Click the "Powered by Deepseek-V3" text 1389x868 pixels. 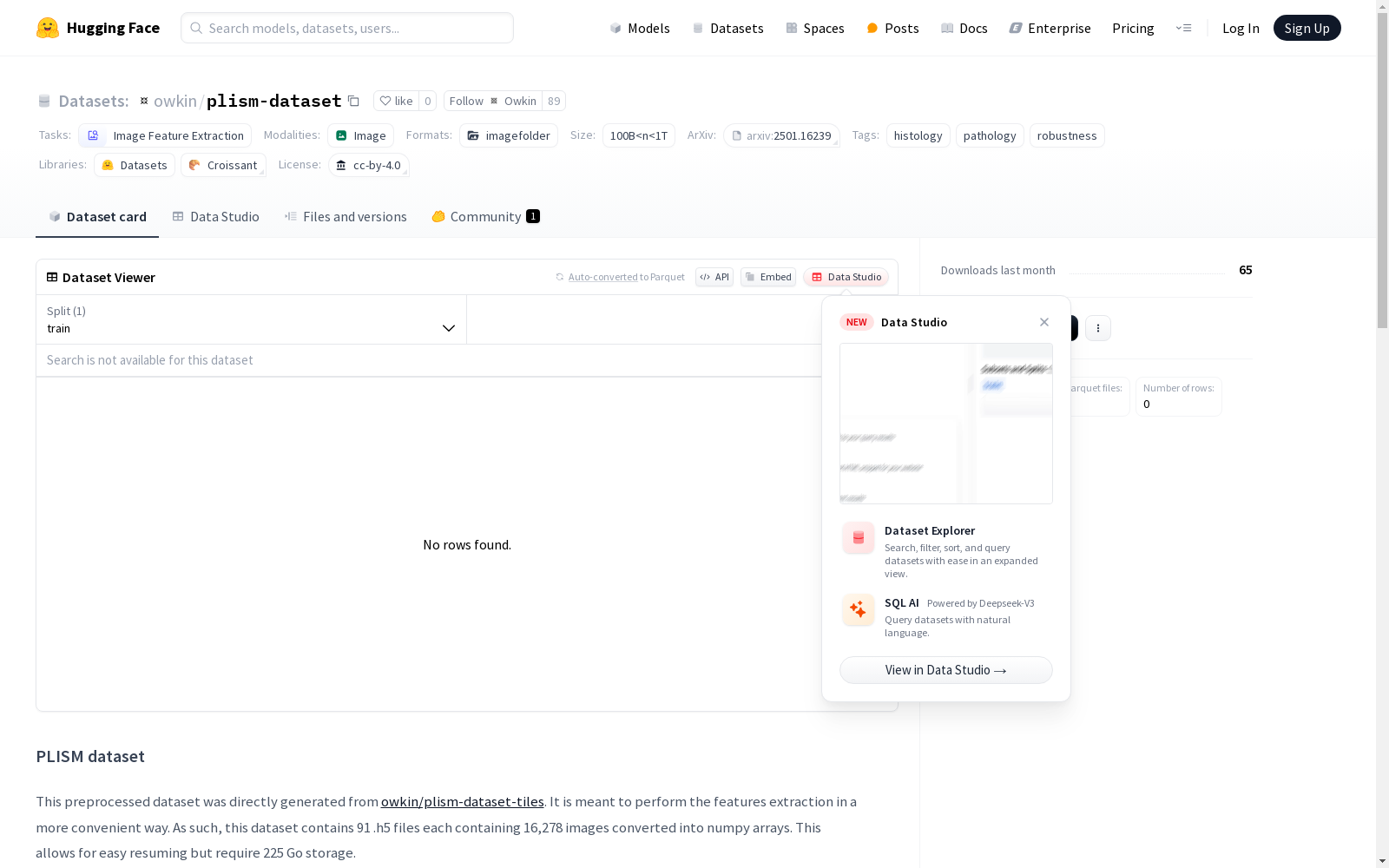click(x=981, y=603)
